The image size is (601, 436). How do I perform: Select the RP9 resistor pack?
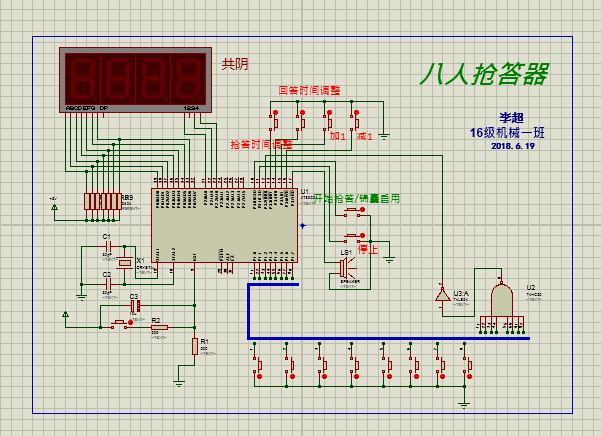point(102,202)
